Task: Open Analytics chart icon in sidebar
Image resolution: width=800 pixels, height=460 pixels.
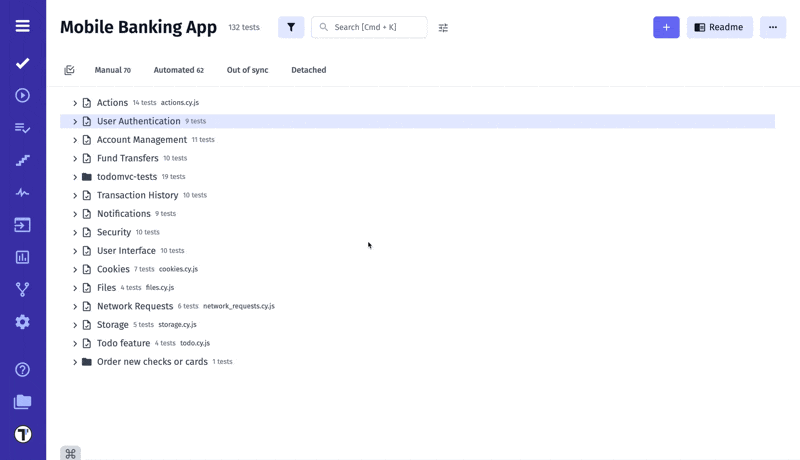Action: tap(22, 257)
